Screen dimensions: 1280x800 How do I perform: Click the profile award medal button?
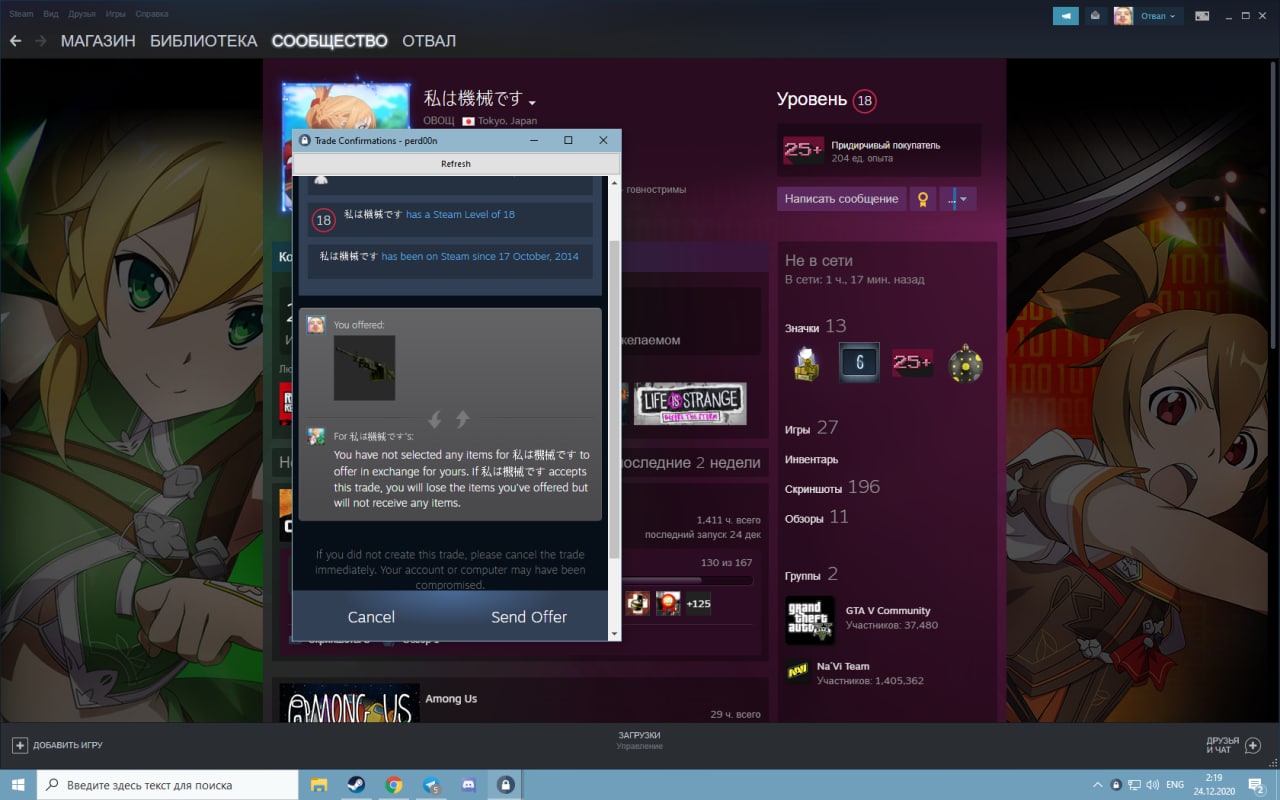922,199
